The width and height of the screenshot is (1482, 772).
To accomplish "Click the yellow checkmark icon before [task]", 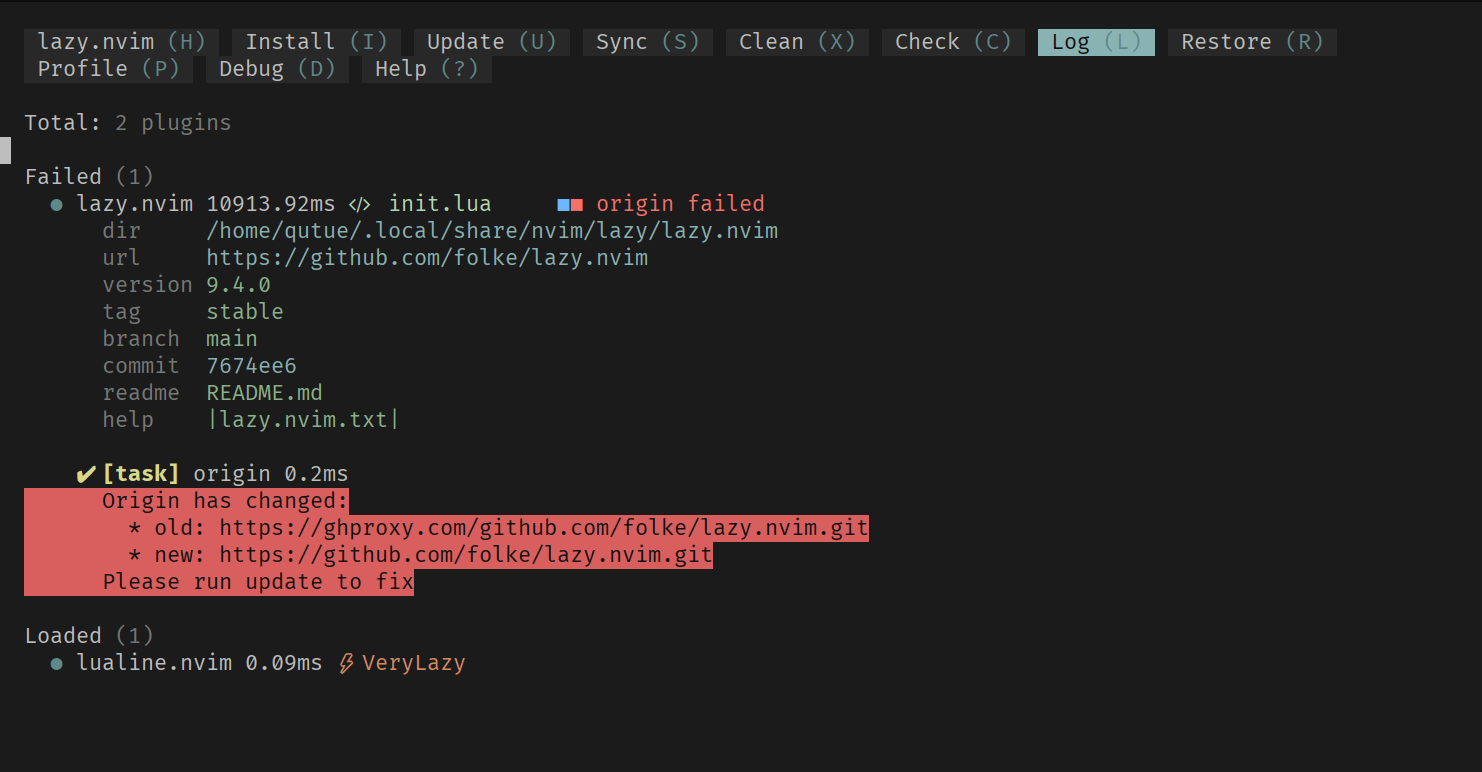I will point(86,474).
